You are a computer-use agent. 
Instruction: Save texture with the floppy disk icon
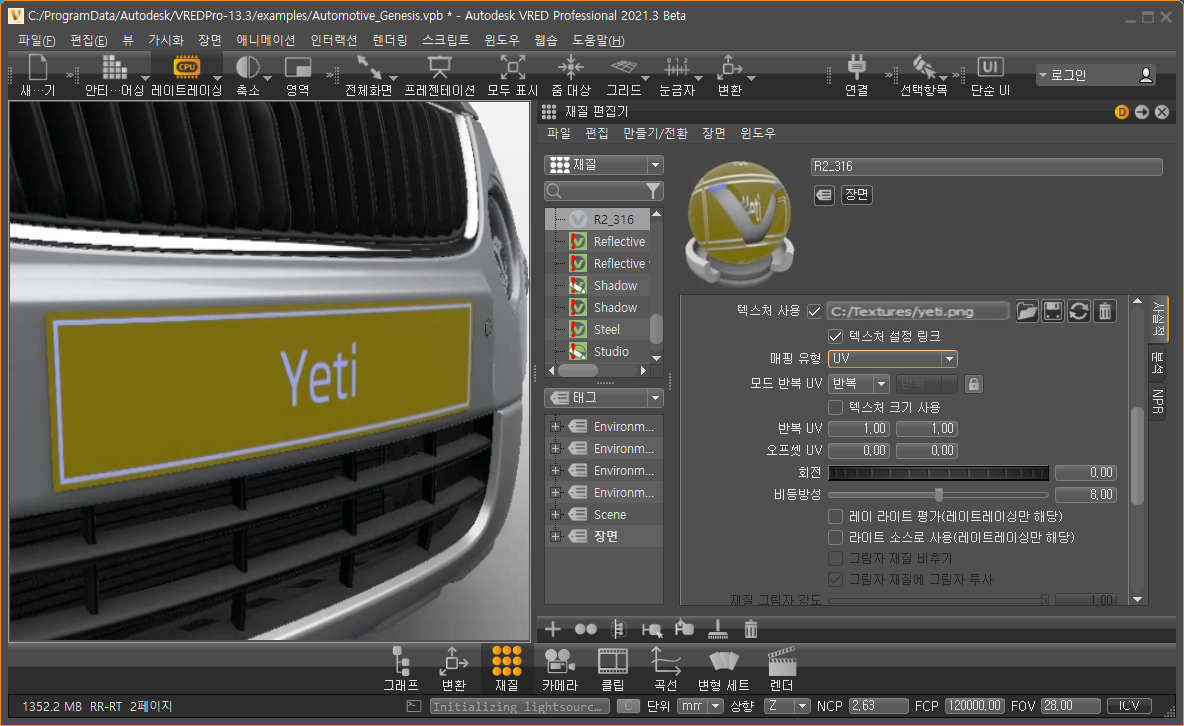tap(1053, 311)
